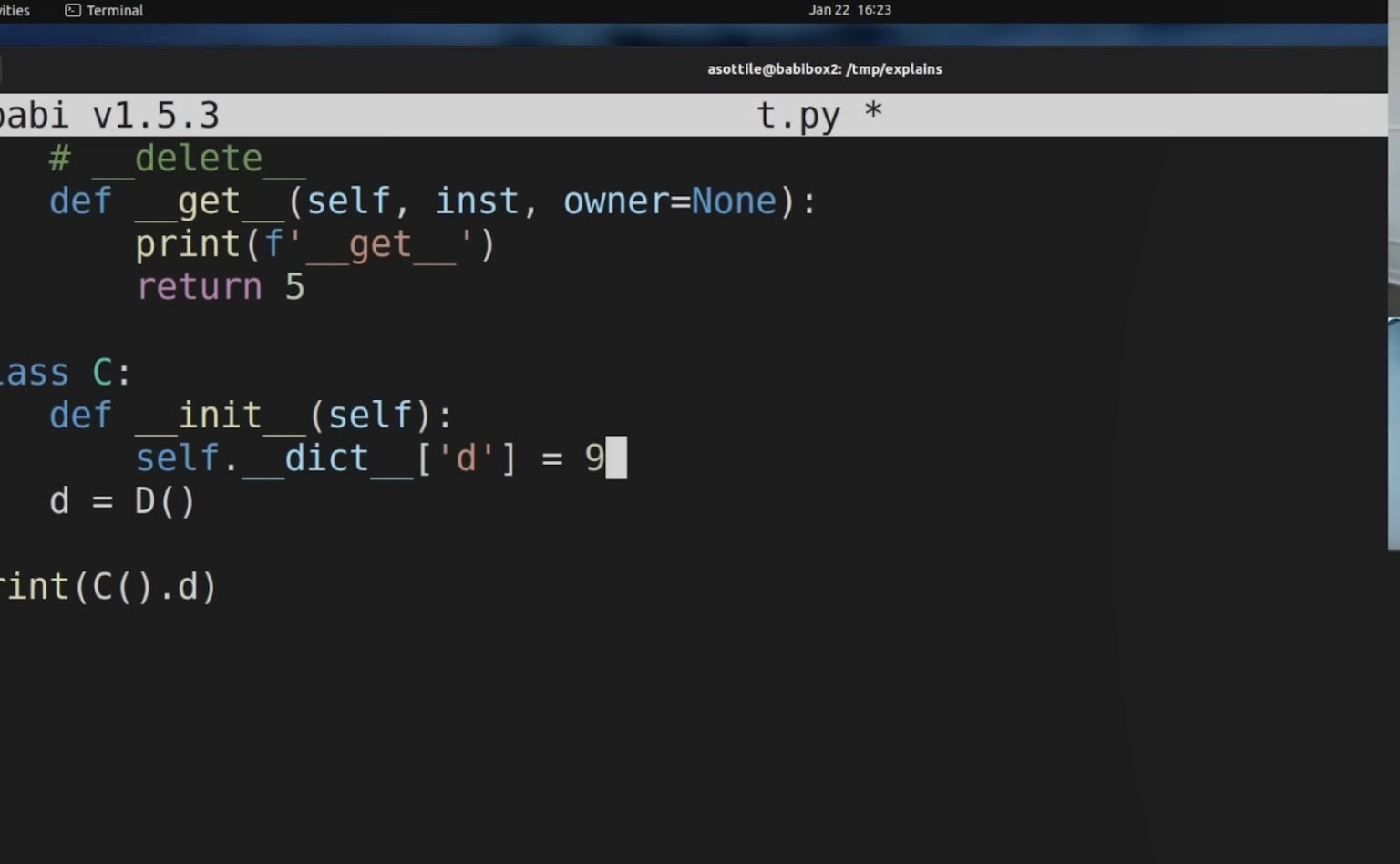Click the __delete__ comment line
This screenshot has height=864, width=1400.
178,157
